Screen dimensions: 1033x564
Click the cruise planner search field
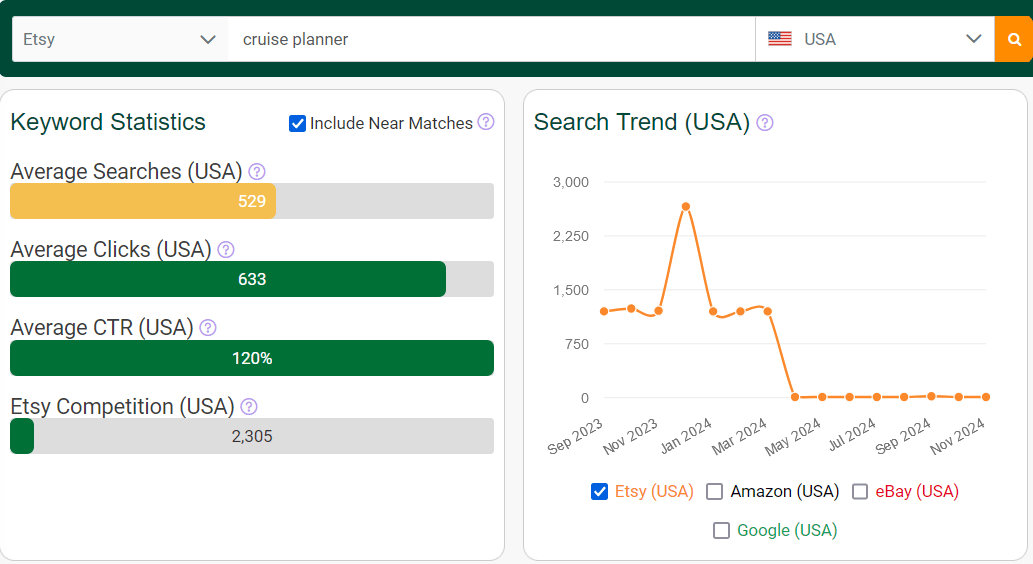(x=491, y=40)
